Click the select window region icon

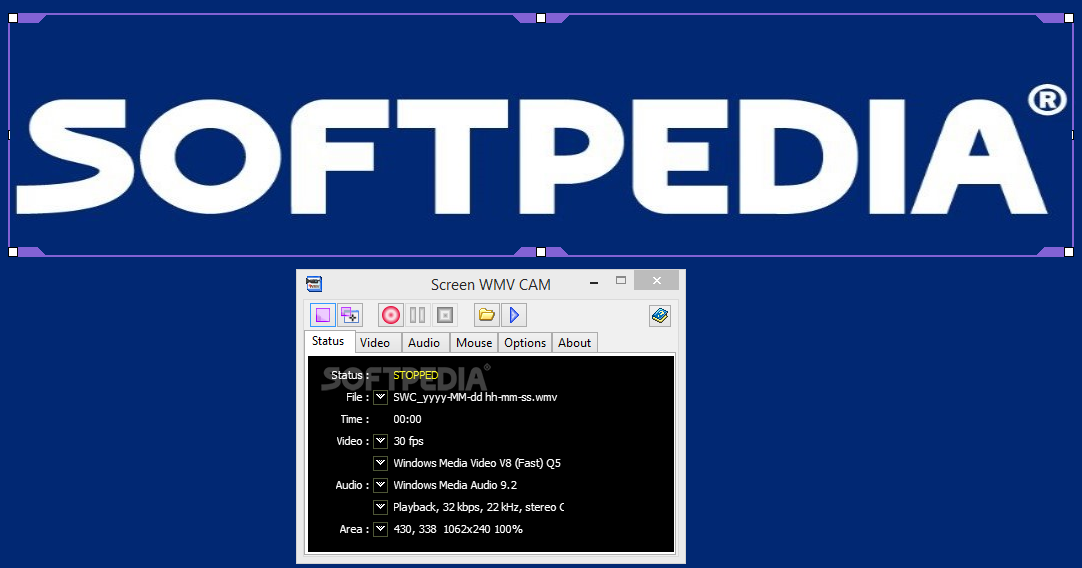351,315
